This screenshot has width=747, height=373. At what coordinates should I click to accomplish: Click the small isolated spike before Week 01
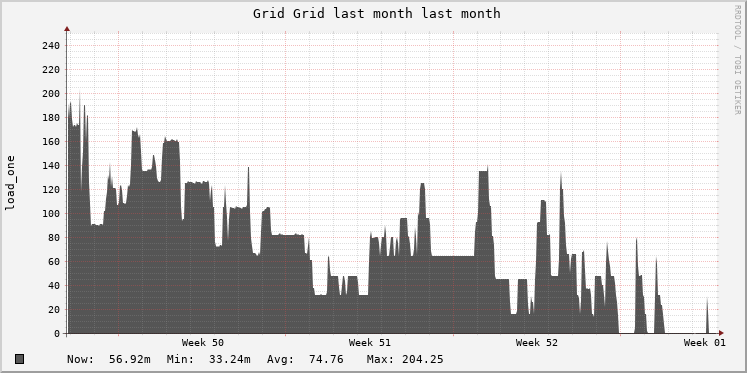707,315
